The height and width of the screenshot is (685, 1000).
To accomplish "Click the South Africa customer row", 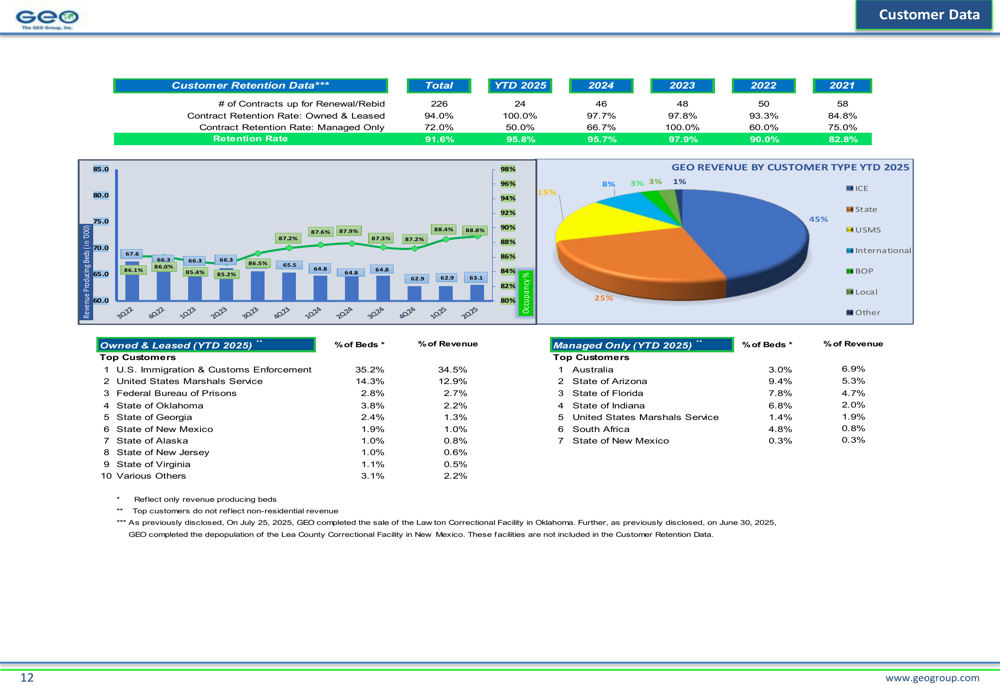I will click(x=711, y=429).
